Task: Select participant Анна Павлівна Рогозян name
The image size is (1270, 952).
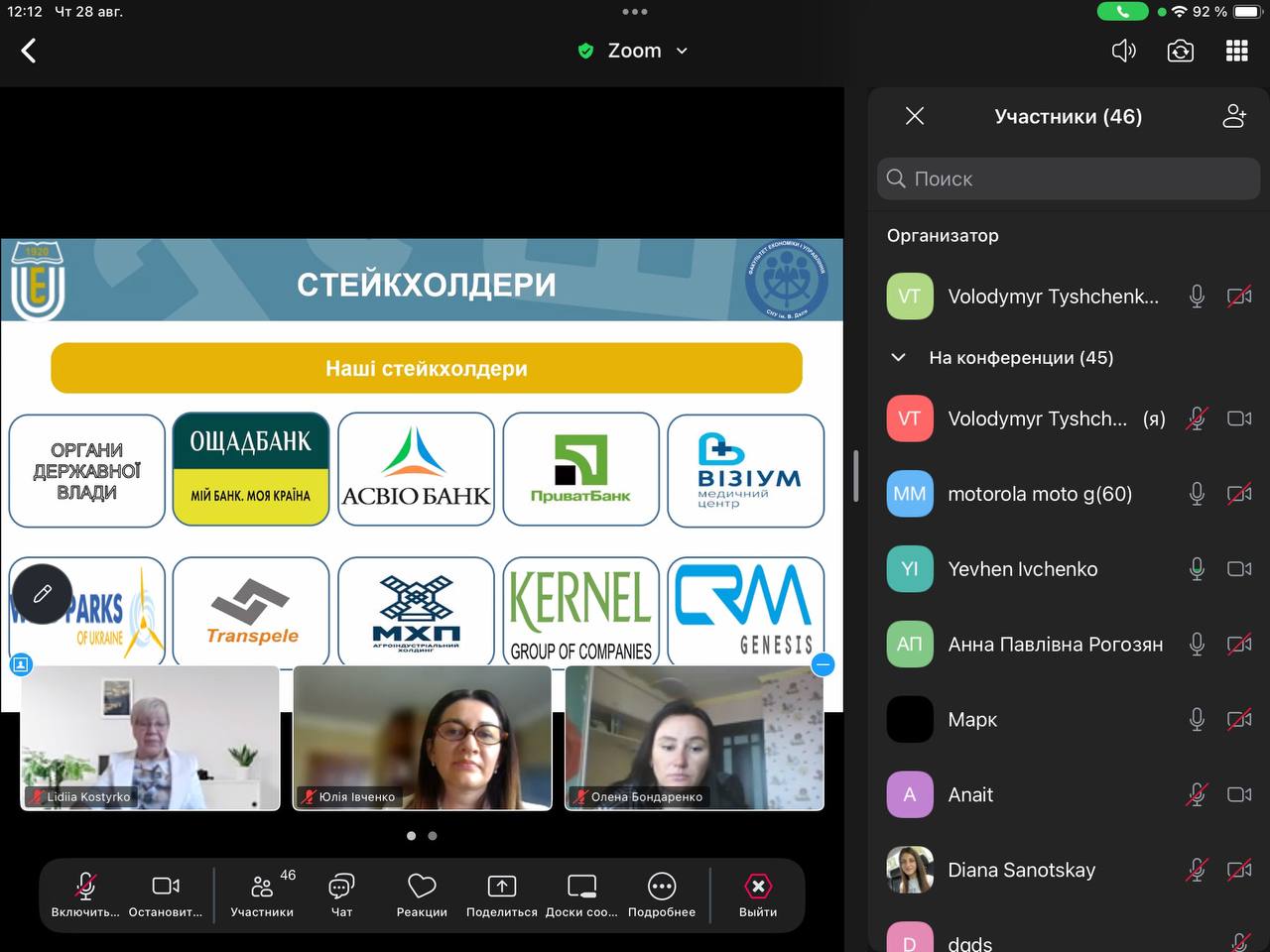Action: tap(1055, 645)
